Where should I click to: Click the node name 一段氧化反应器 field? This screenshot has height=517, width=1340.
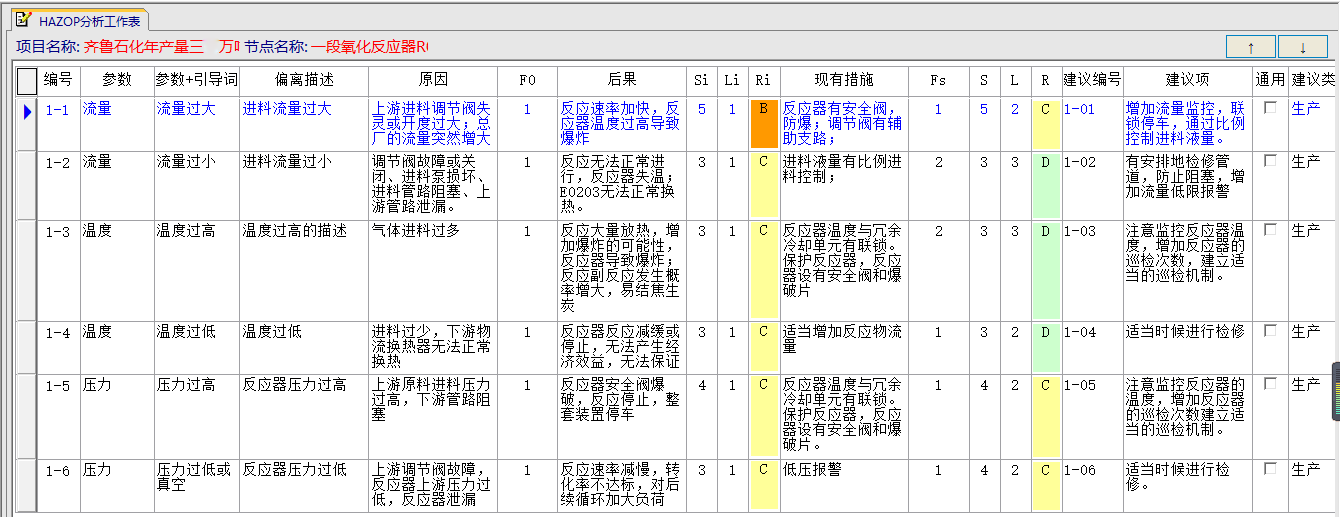369,47
